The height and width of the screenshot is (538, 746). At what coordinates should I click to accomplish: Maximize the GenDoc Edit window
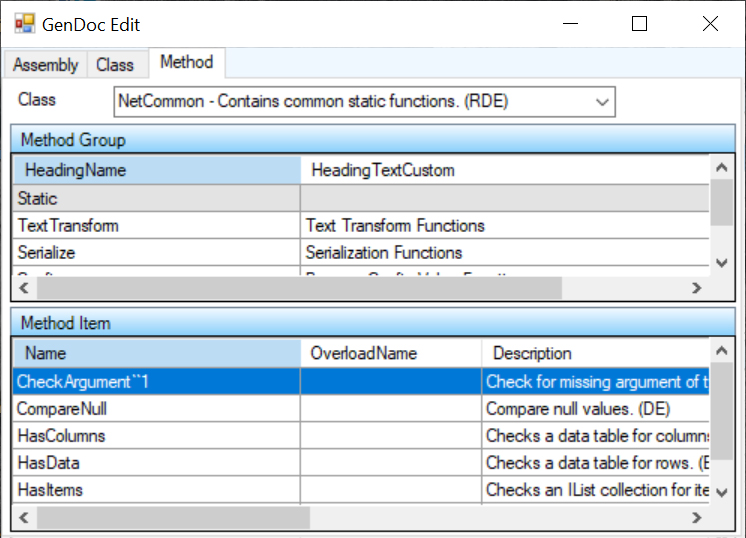click(639, 23)
